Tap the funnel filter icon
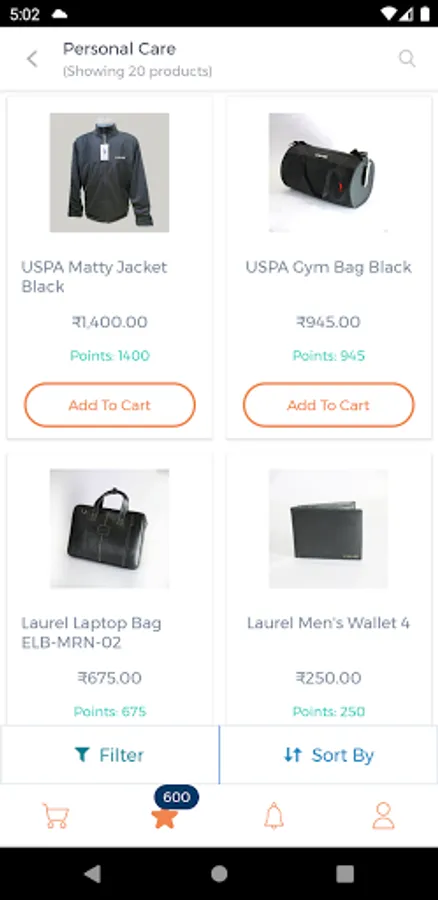The image size is (438, 900). coord(82,755)
